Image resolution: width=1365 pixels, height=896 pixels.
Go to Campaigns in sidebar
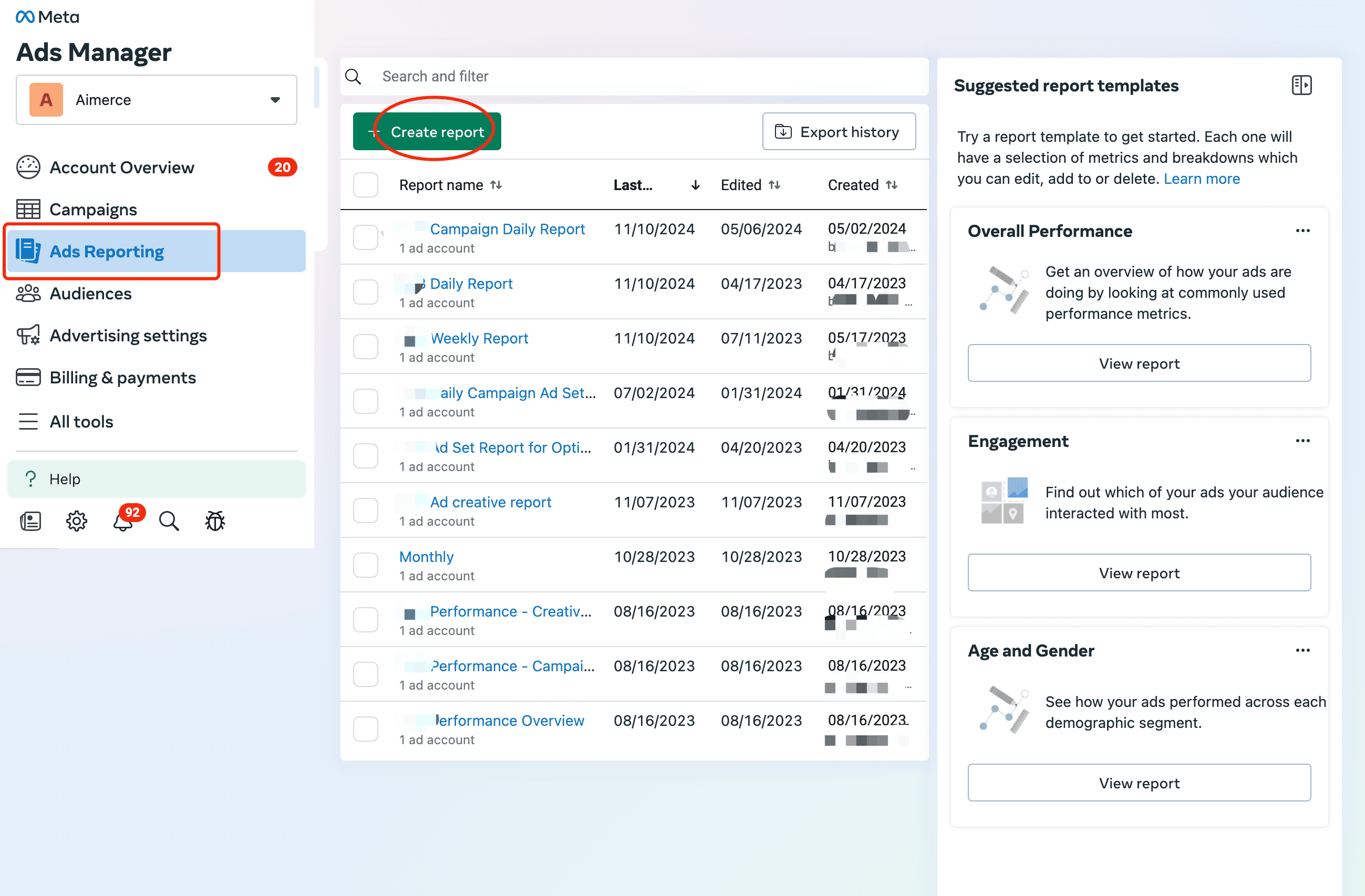tap(93, 209)
